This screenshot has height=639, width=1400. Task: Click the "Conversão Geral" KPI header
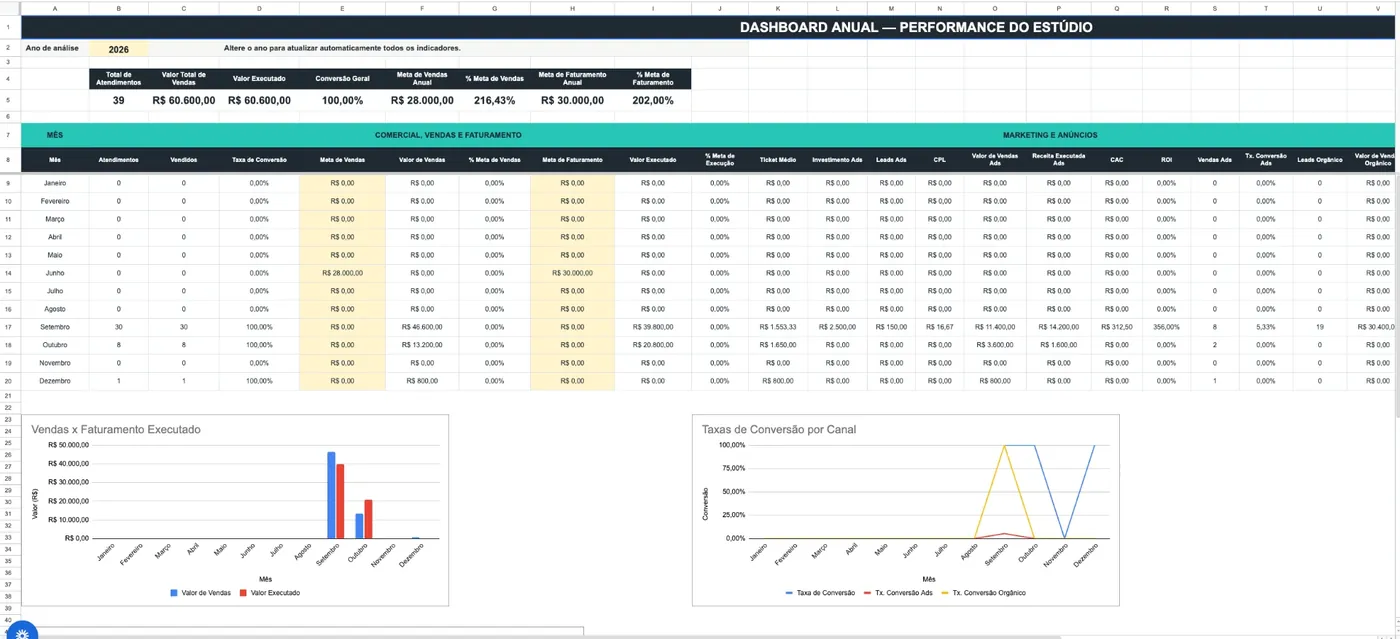pyautogui.click(x=342, y=79)
